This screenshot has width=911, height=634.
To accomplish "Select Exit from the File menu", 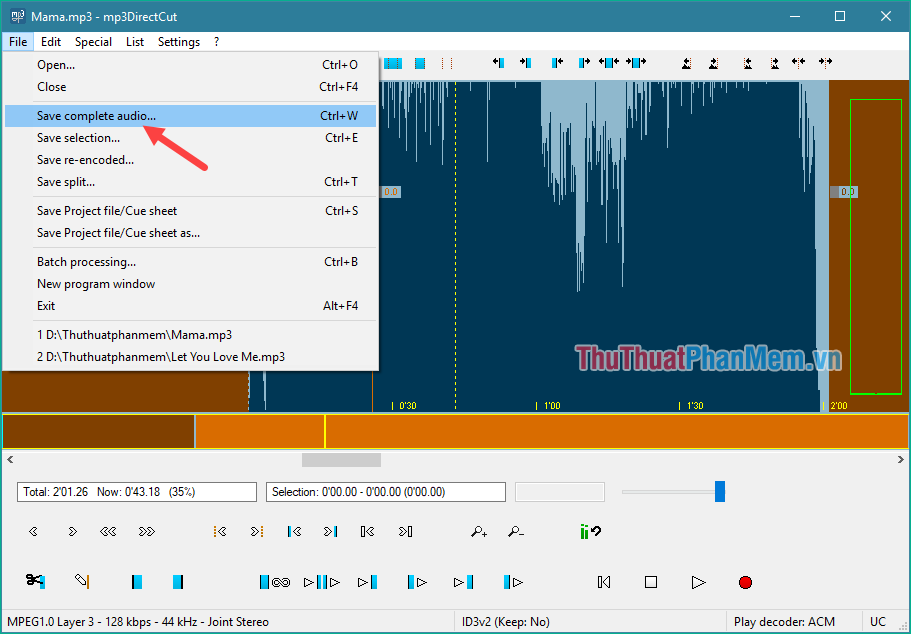I will pyautogui.click(x=45, y=305).
